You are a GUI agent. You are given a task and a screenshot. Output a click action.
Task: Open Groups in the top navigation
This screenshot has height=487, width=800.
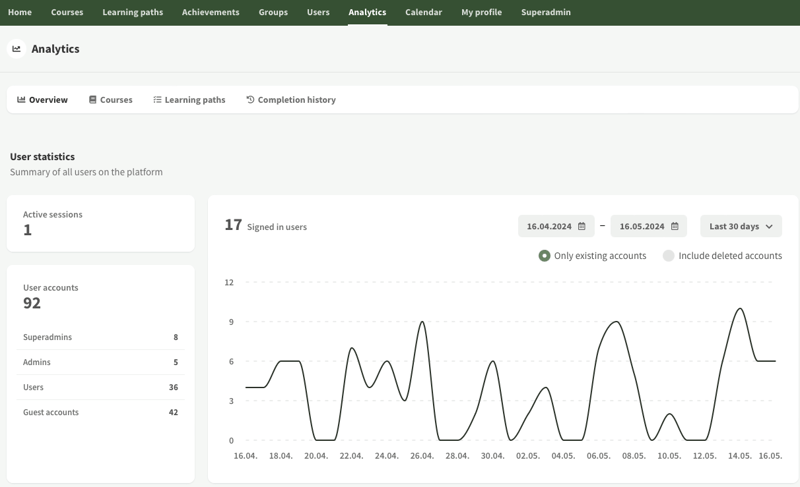(273, 12)
